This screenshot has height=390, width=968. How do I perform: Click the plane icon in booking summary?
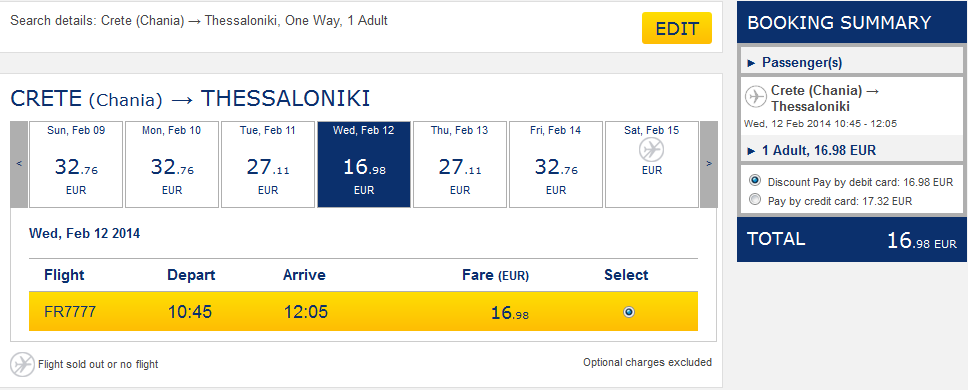(756, 97)
